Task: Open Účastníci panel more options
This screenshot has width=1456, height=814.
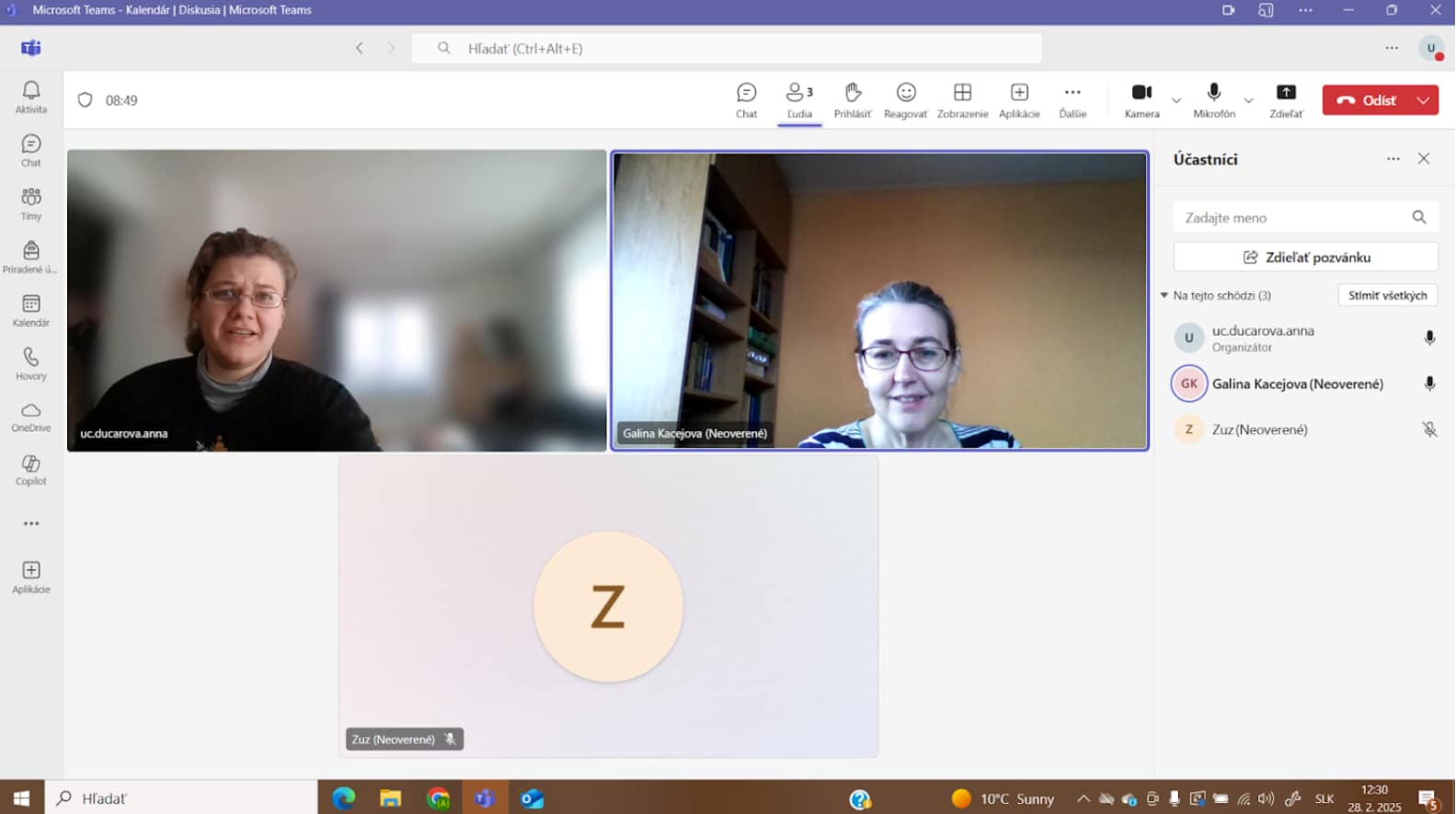Action: (1393, 159)
